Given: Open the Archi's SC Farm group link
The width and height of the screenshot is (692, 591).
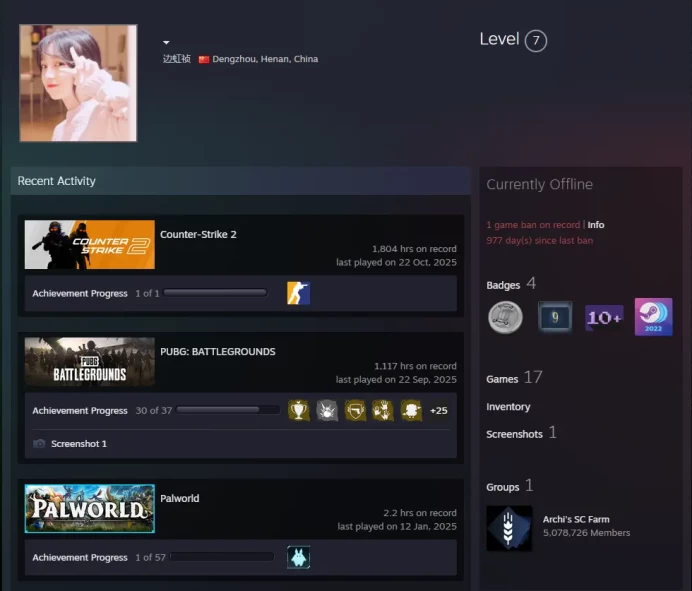Looking at the screenshot, I should coord(576,519).
